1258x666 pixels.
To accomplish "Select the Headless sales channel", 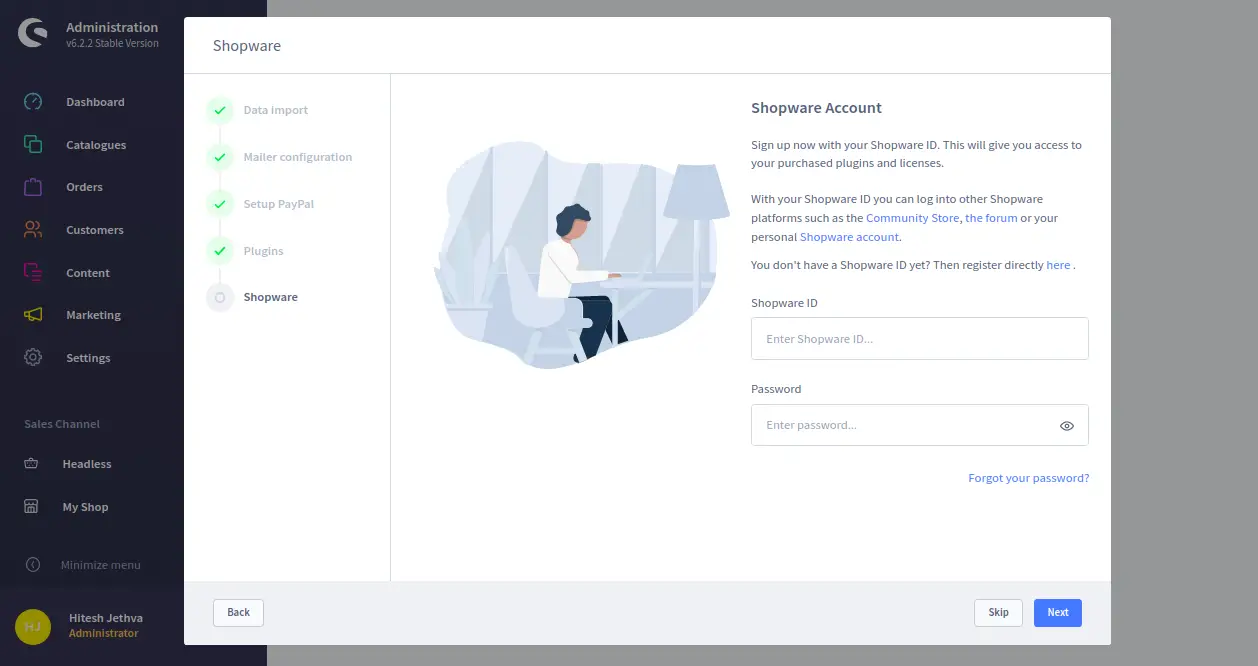I will coord(87,464).
